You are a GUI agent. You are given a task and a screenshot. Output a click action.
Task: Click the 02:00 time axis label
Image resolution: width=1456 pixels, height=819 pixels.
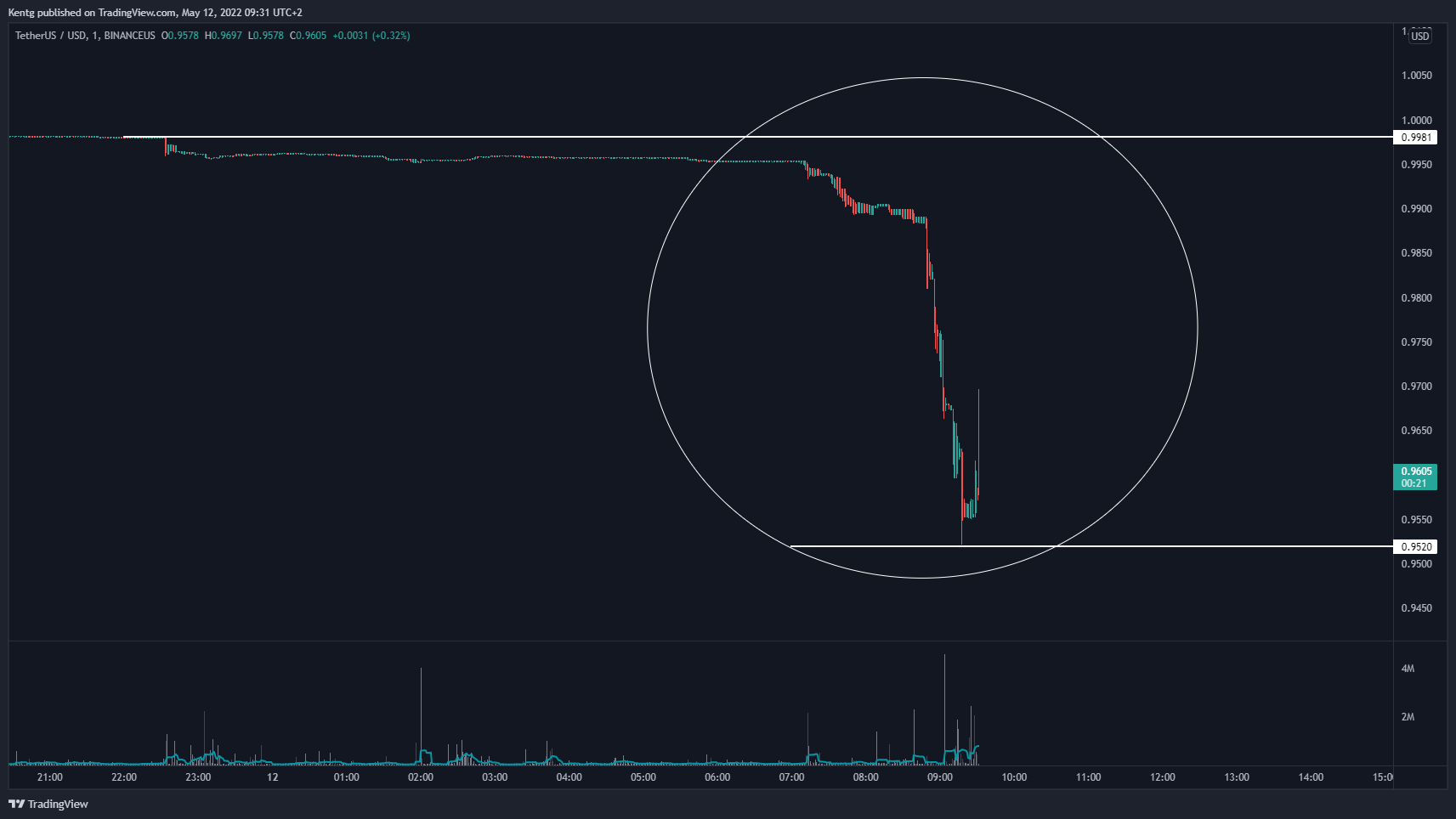pyautogui.click(x=421, y=777)
